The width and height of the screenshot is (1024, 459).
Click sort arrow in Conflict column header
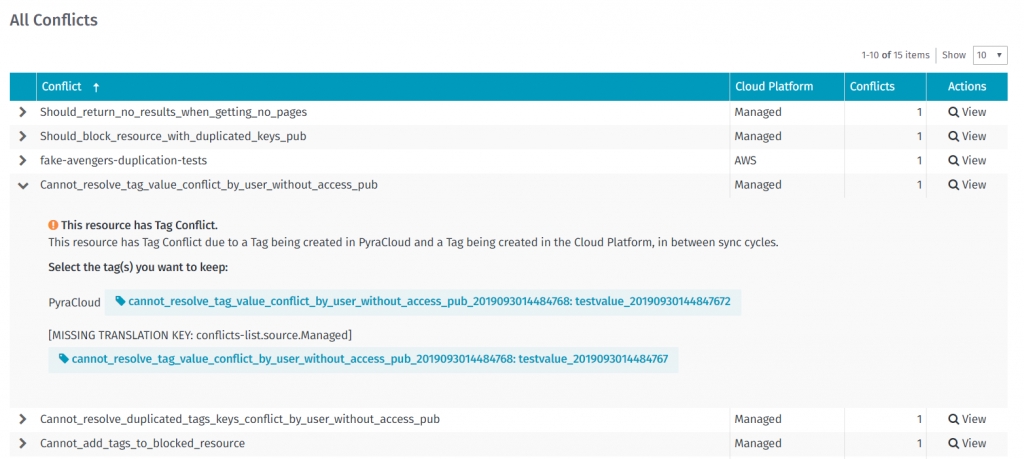coord(96,87)
